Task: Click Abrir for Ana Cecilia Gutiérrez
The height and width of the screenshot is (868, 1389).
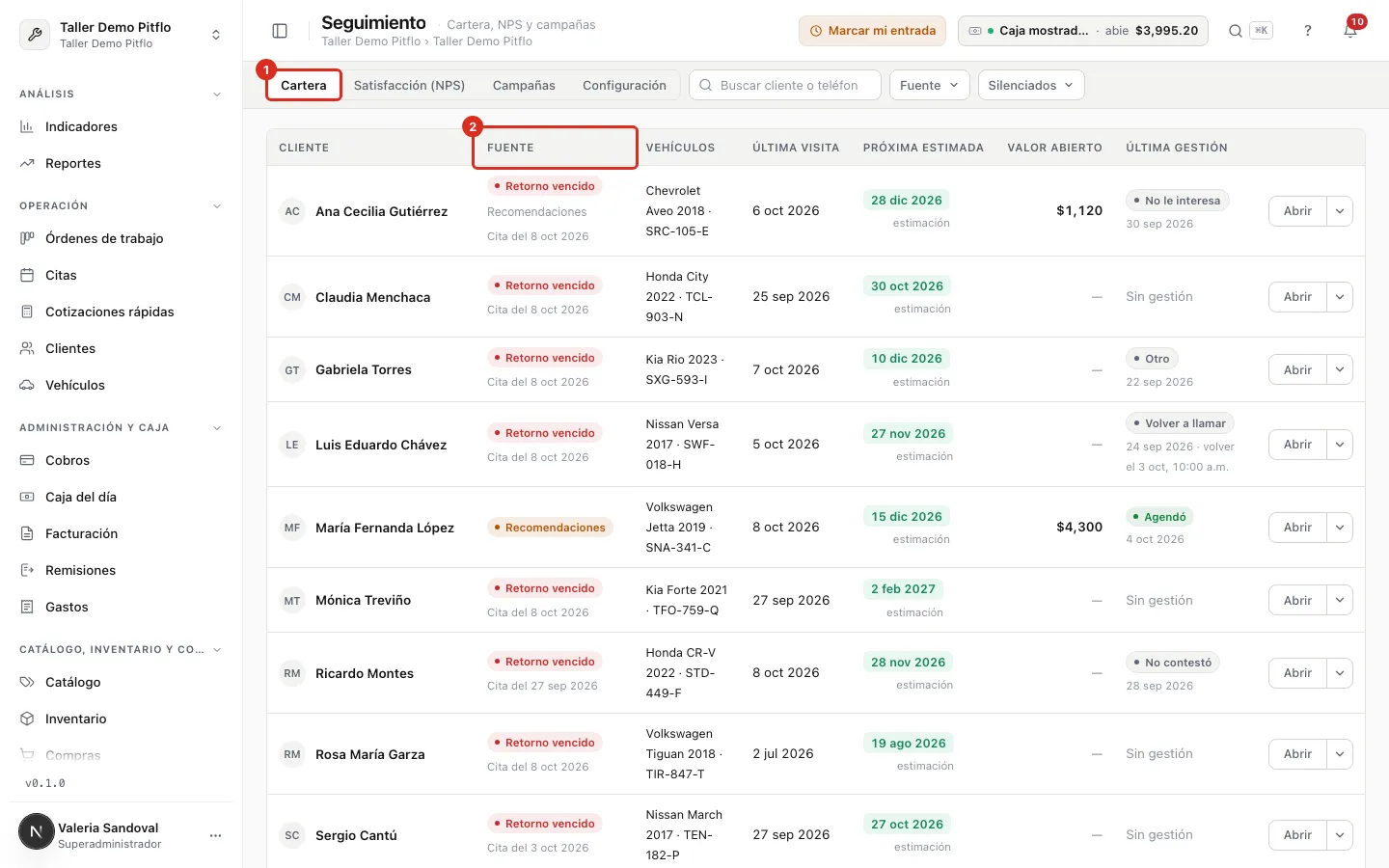Action: coord(1297,211)
